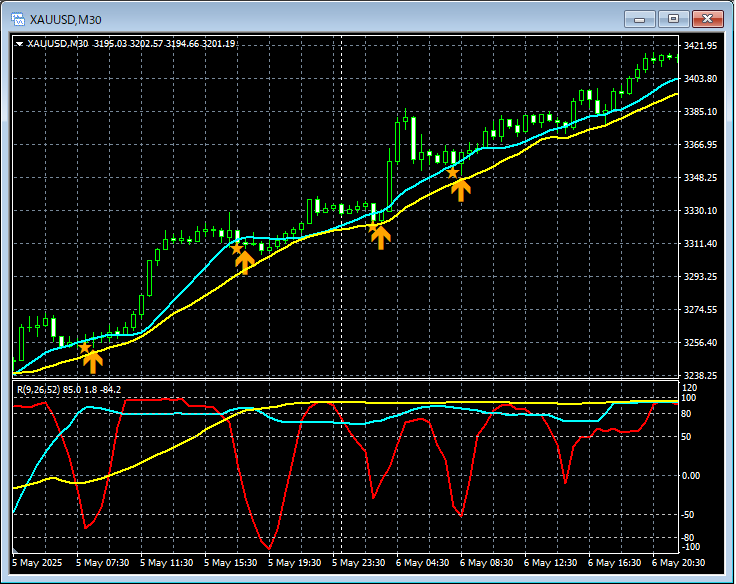Click the chart window icon in title bar
The width and height of the screenshot is (736, 584).
(x=18, y=19)
